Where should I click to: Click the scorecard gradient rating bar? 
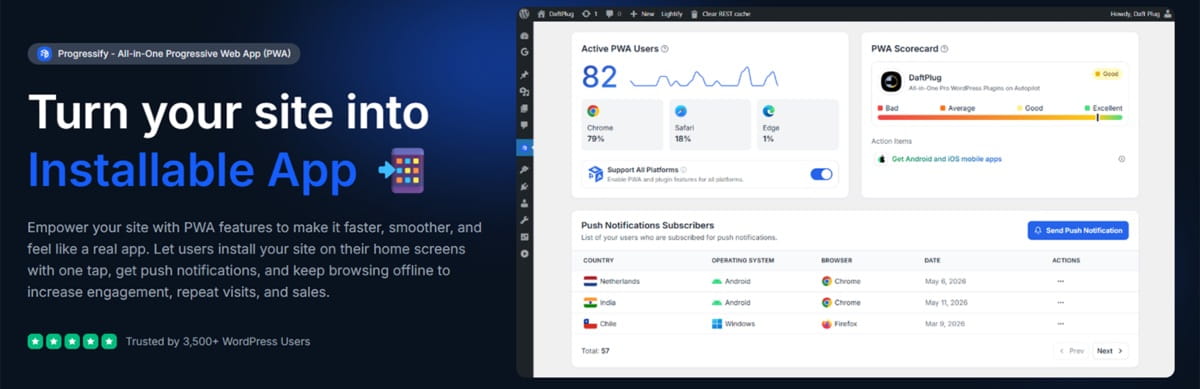1000,117
